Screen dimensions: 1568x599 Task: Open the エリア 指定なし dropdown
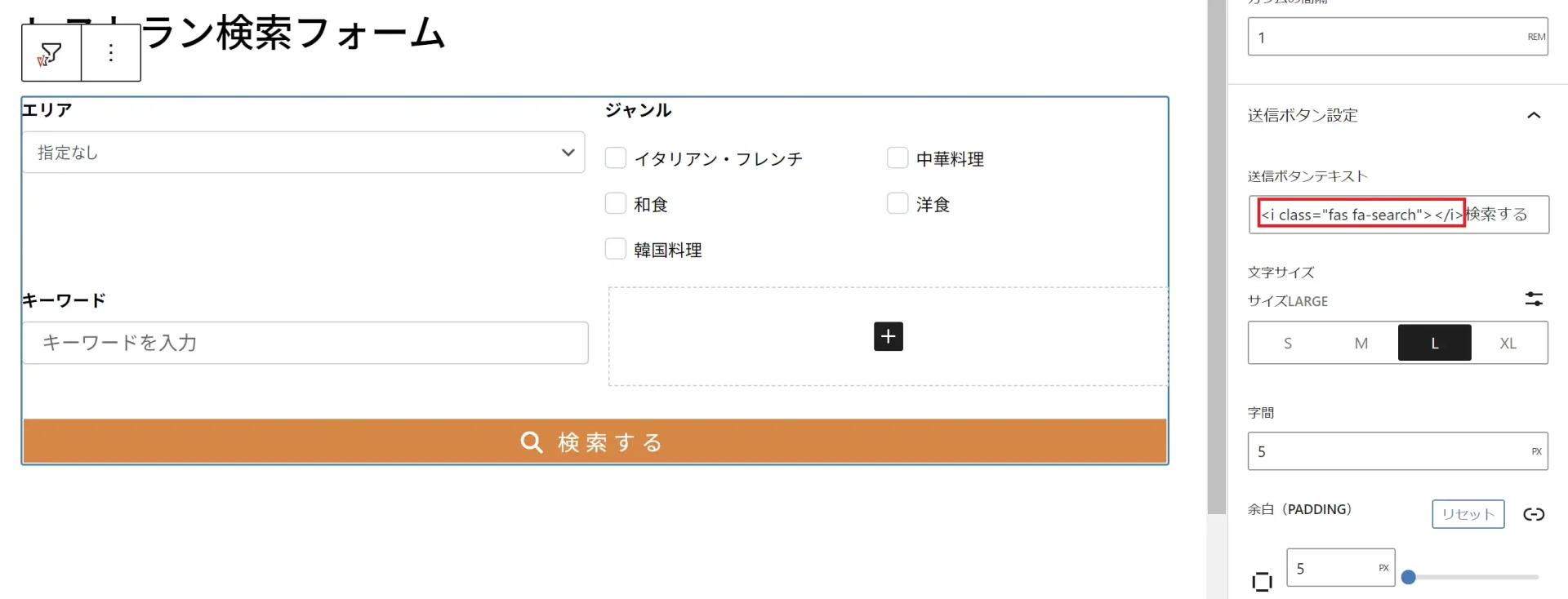pos(304,153)
